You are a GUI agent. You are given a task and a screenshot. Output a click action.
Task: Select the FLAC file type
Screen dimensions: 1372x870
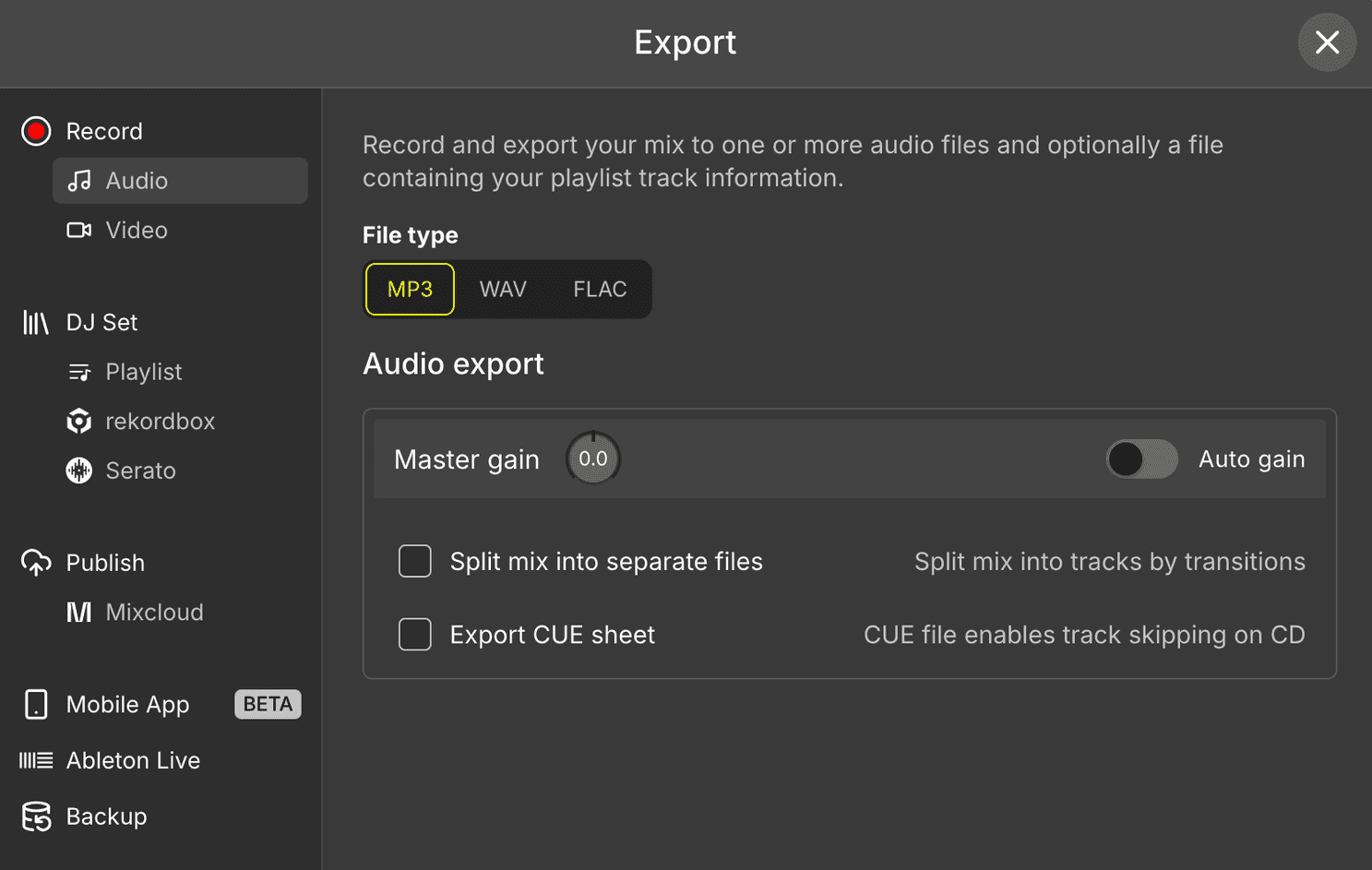[600, 289]
